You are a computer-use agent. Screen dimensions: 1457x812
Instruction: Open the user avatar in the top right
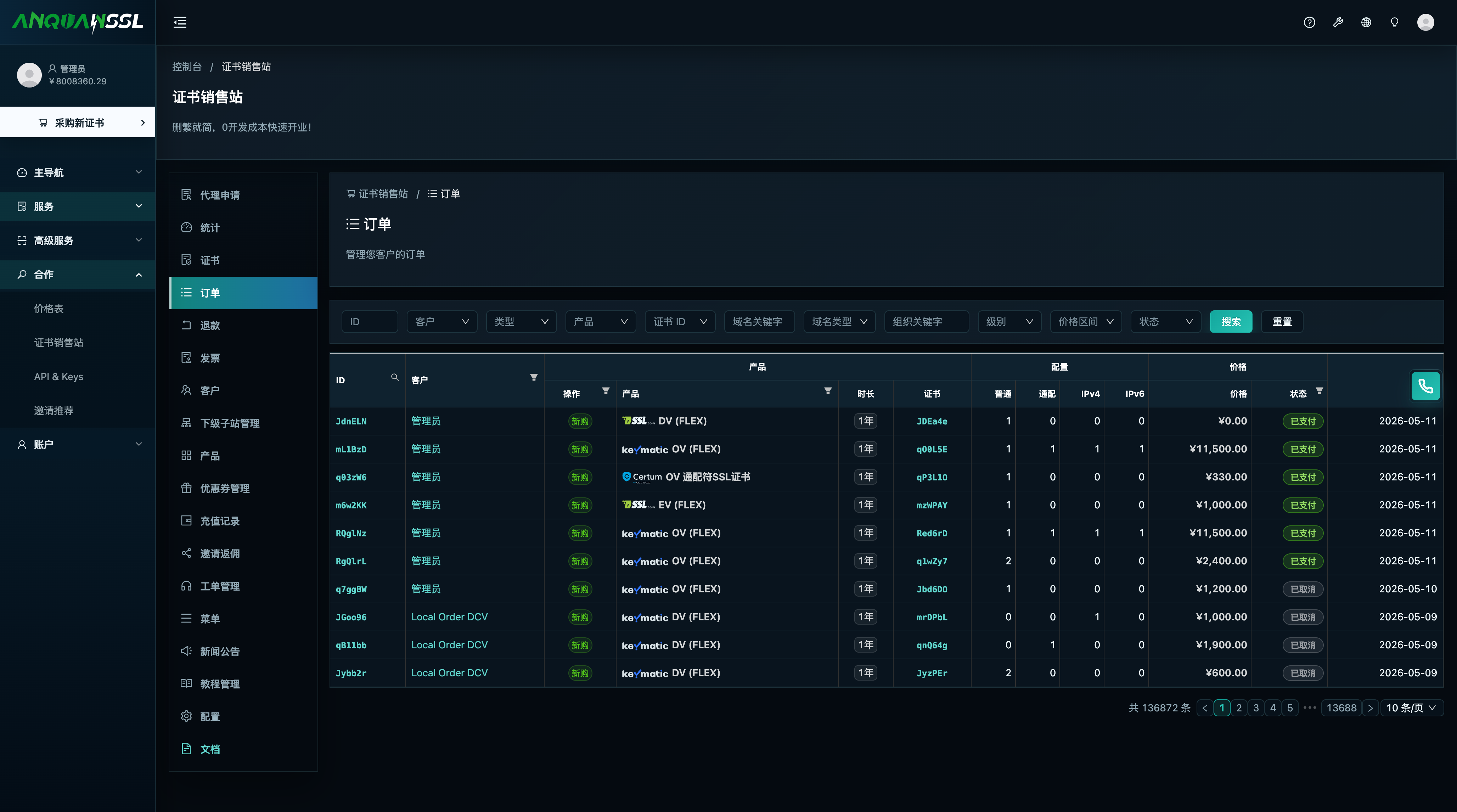tap(1425, 23)
